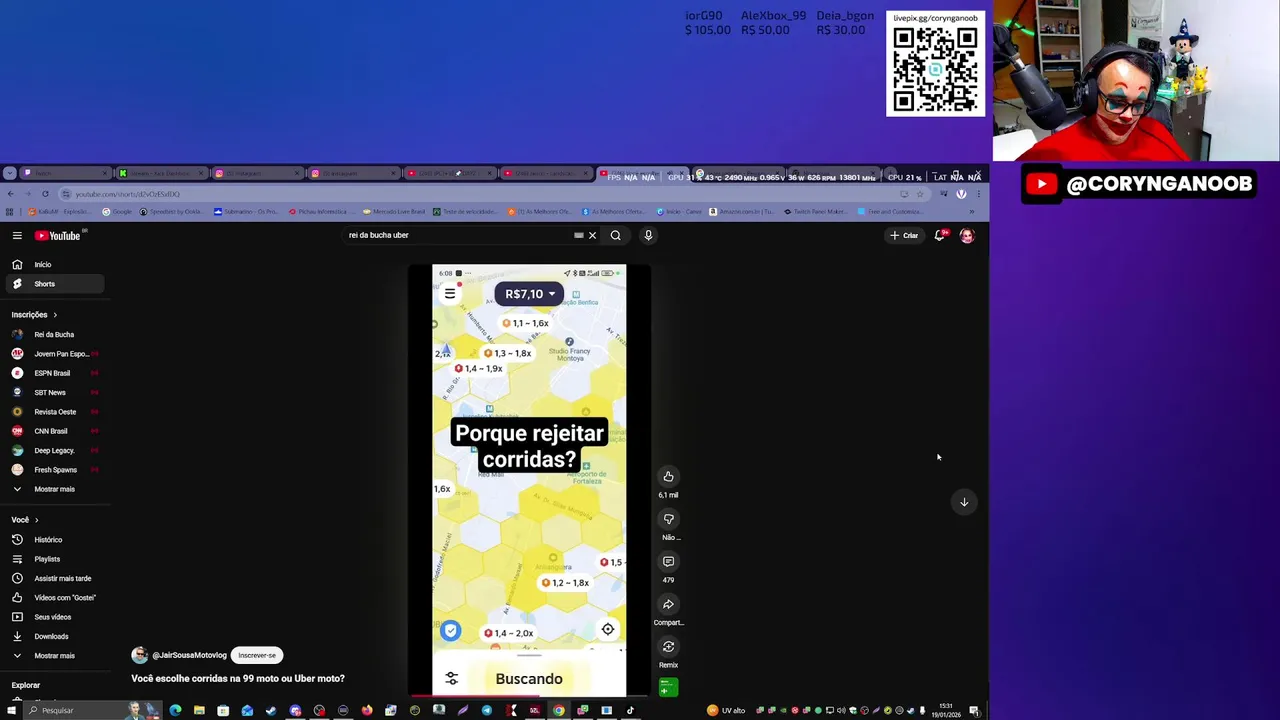Open Histórico in the sidebar

pos(55,540)
